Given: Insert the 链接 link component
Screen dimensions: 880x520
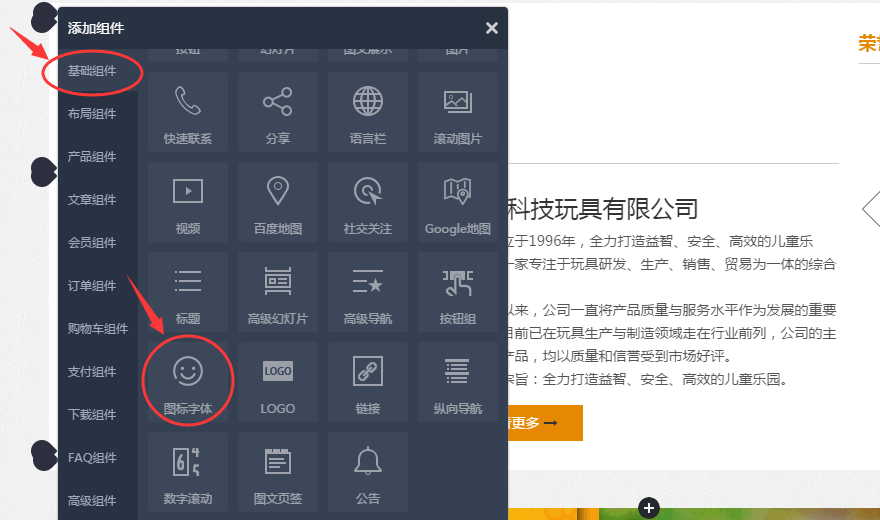Looking at the screenshot, I should pos(368,382).
